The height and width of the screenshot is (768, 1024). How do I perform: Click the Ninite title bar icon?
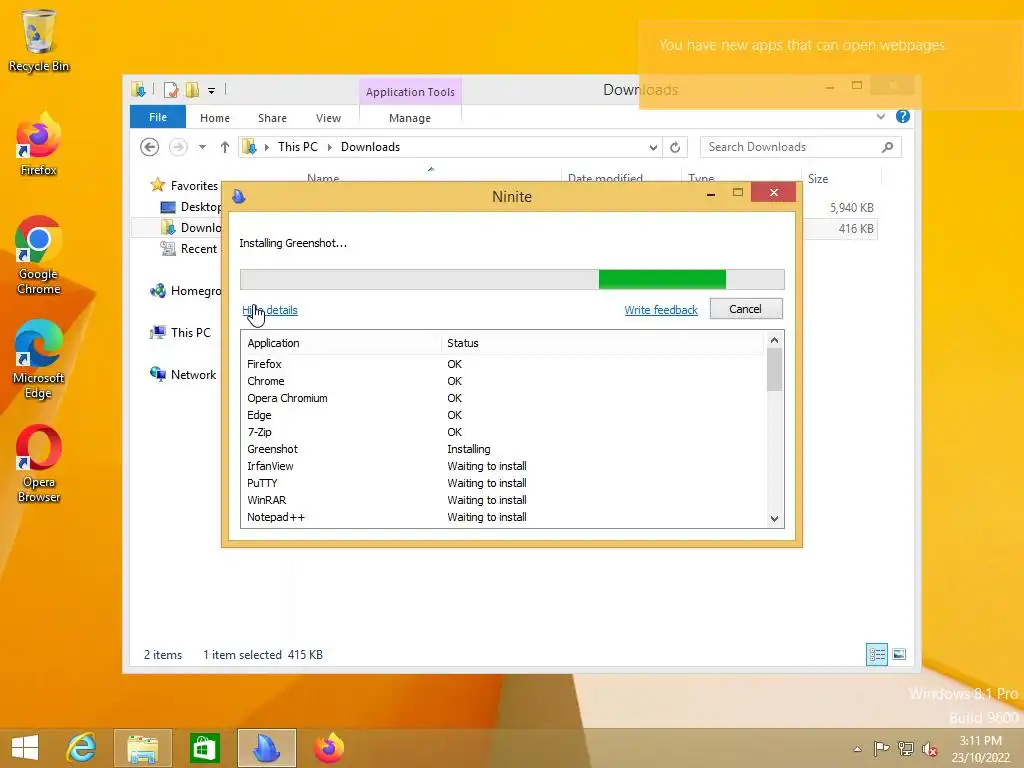coord(239,196)
